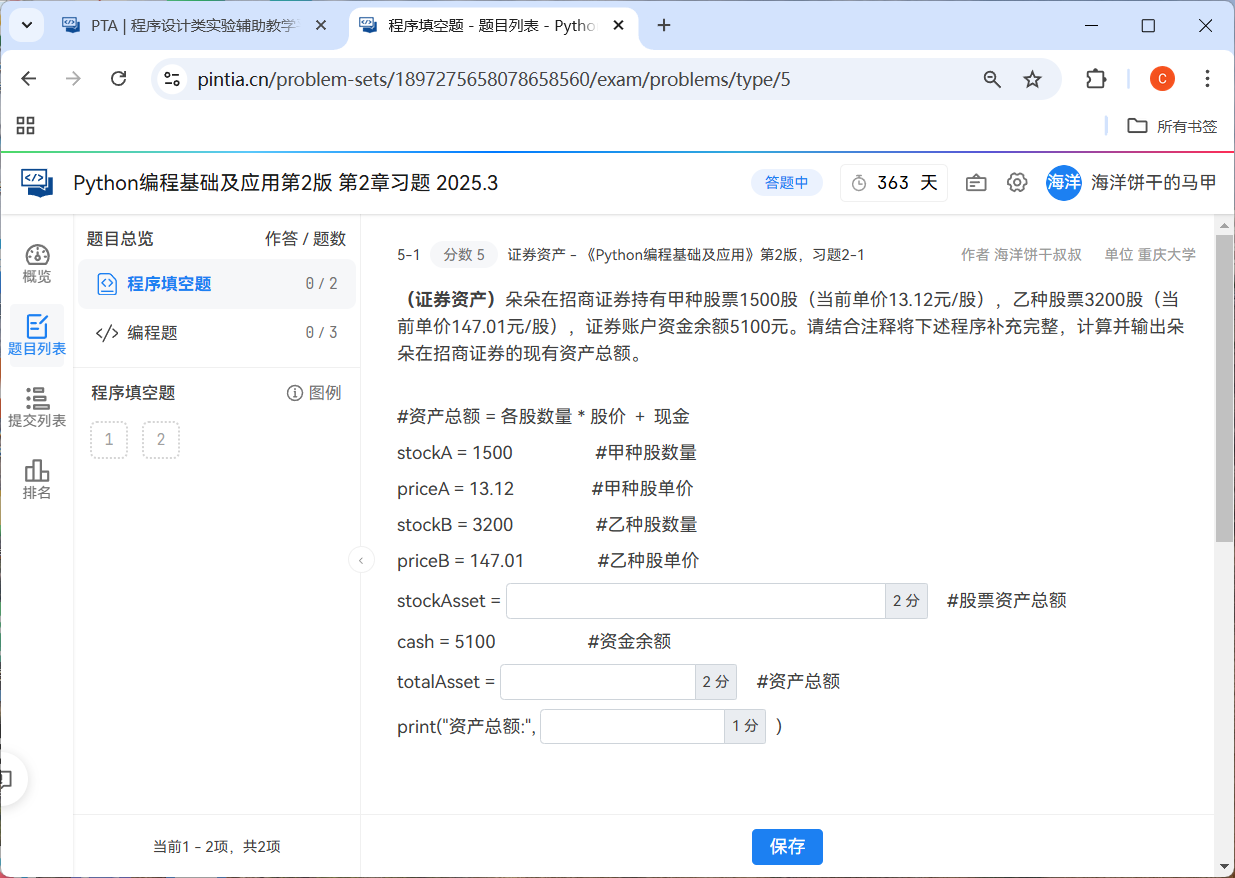Open the browser extensions puzzle icon
The width and height of the screenshot is (1235, 878).
pyautogui.click(x=1096, y=79)
